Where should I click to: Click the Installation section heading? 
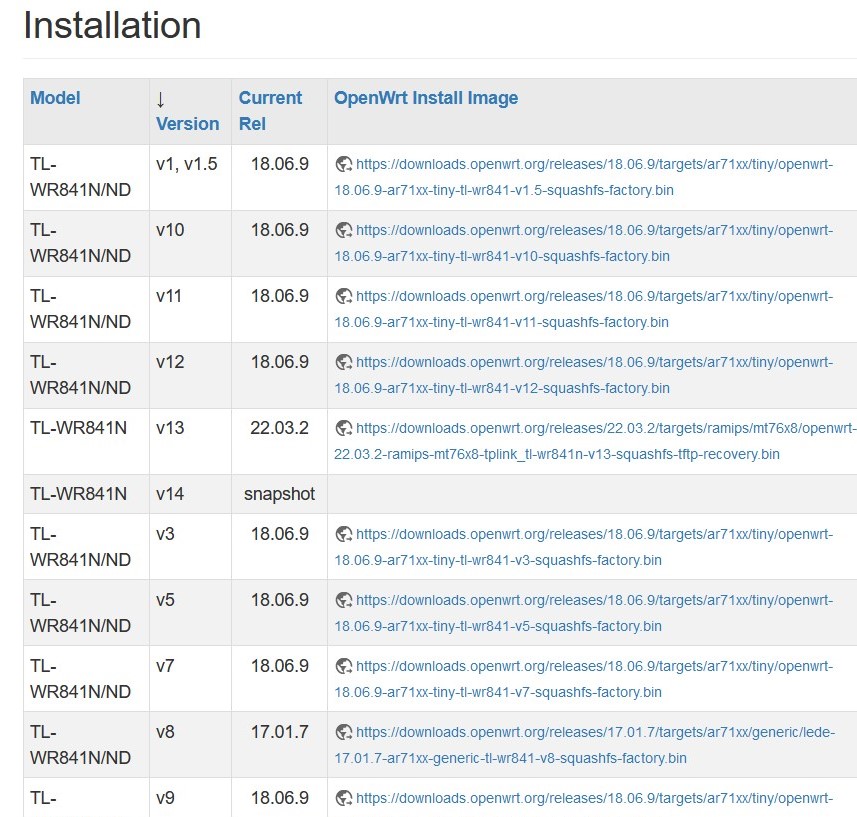pyautogui.click(x=112, y=25)
